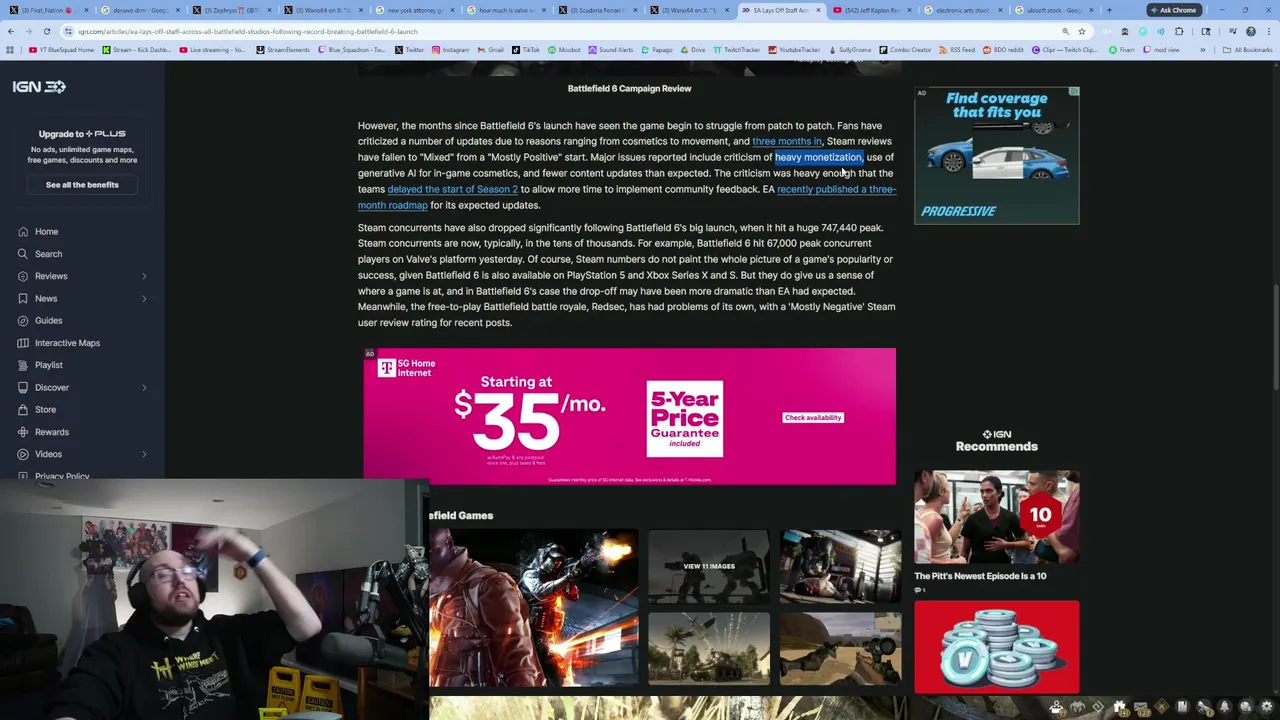Screen dimensions: 1280x720
Task: Click the zoom magnifier icon in the address bar
Action: 1066,31
